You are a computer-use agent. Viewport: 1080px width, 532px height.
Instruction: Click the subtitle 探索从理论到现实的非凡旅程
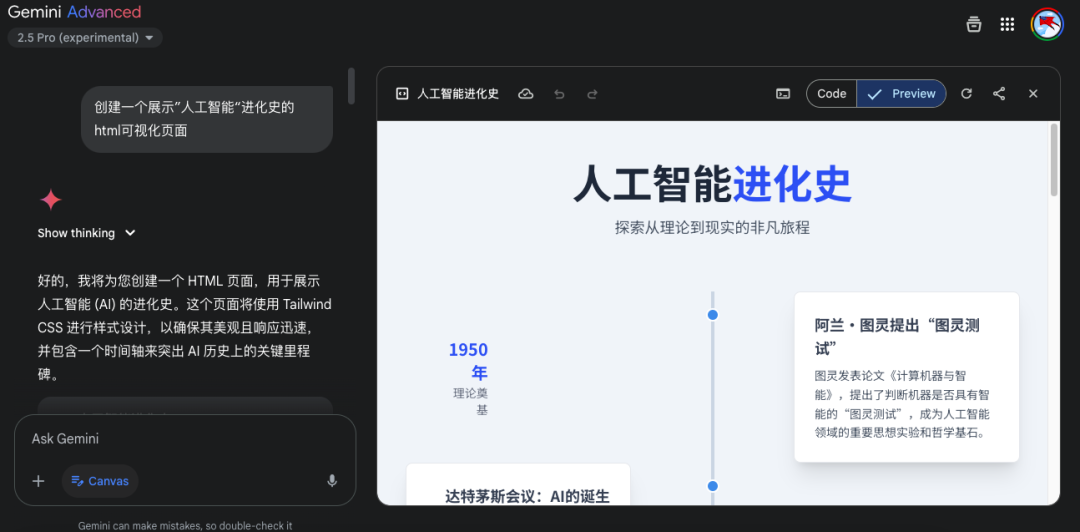click(x=712, y=227)
